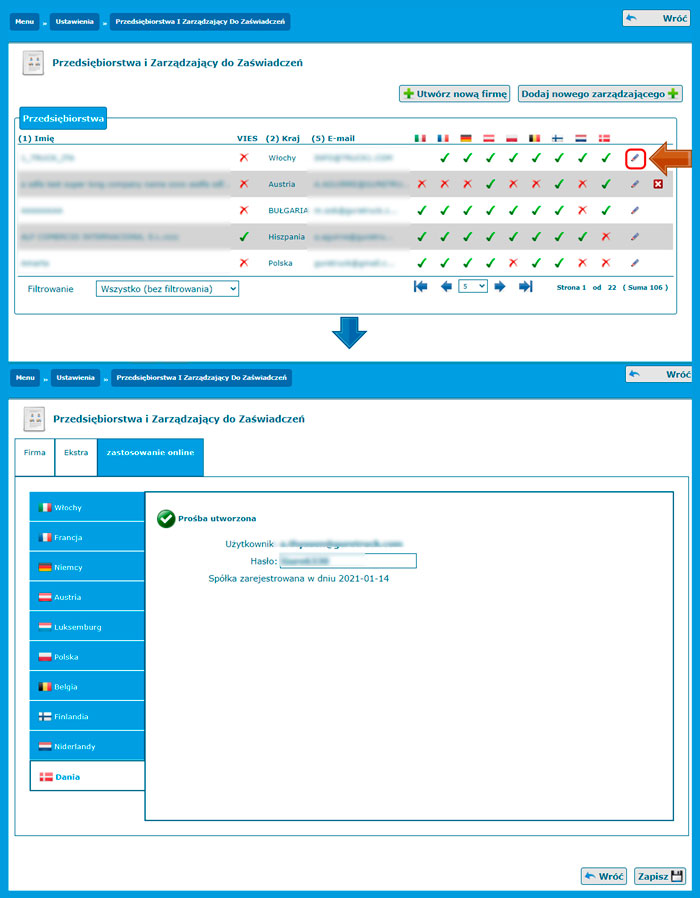This screenshot has height=898, width=700.
Task: Click document icon beside upper page title
Action: pyautogui.click(x=33, y=63)
